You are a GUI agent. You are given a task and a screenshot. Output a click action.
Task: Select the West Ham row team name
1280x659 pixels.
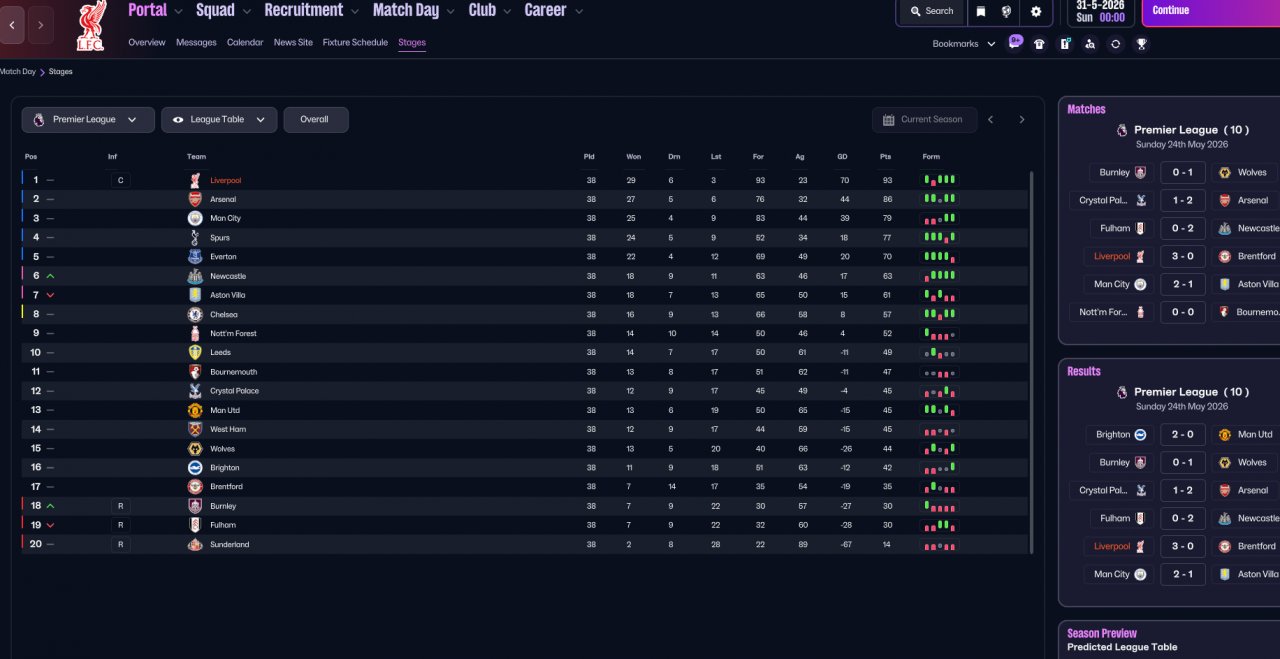point(228,429)
